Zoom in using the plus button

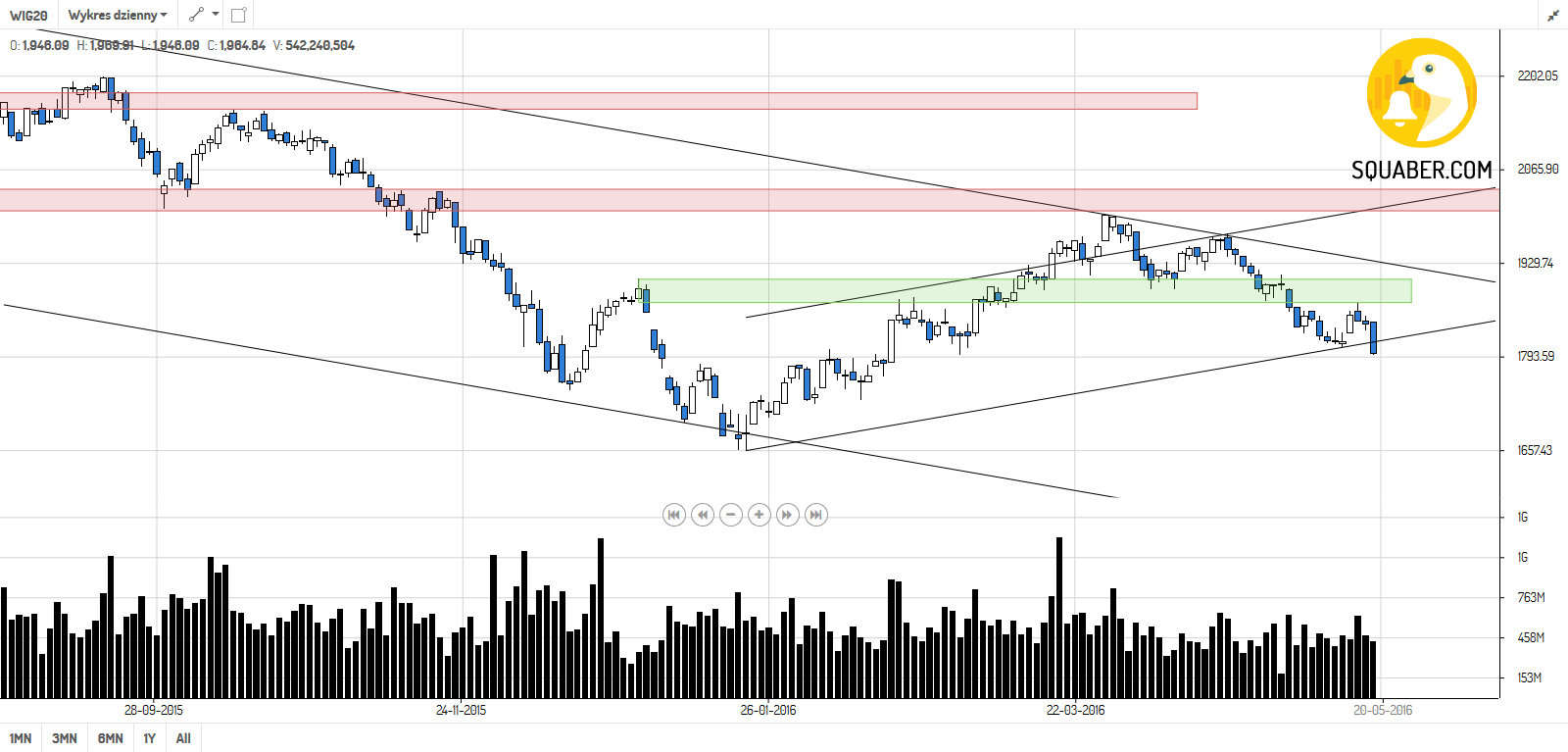759,515
